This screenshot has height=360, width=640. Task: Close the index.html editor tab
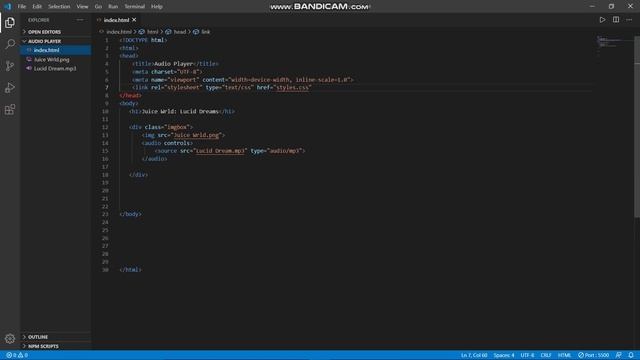(x=134, y=20)
